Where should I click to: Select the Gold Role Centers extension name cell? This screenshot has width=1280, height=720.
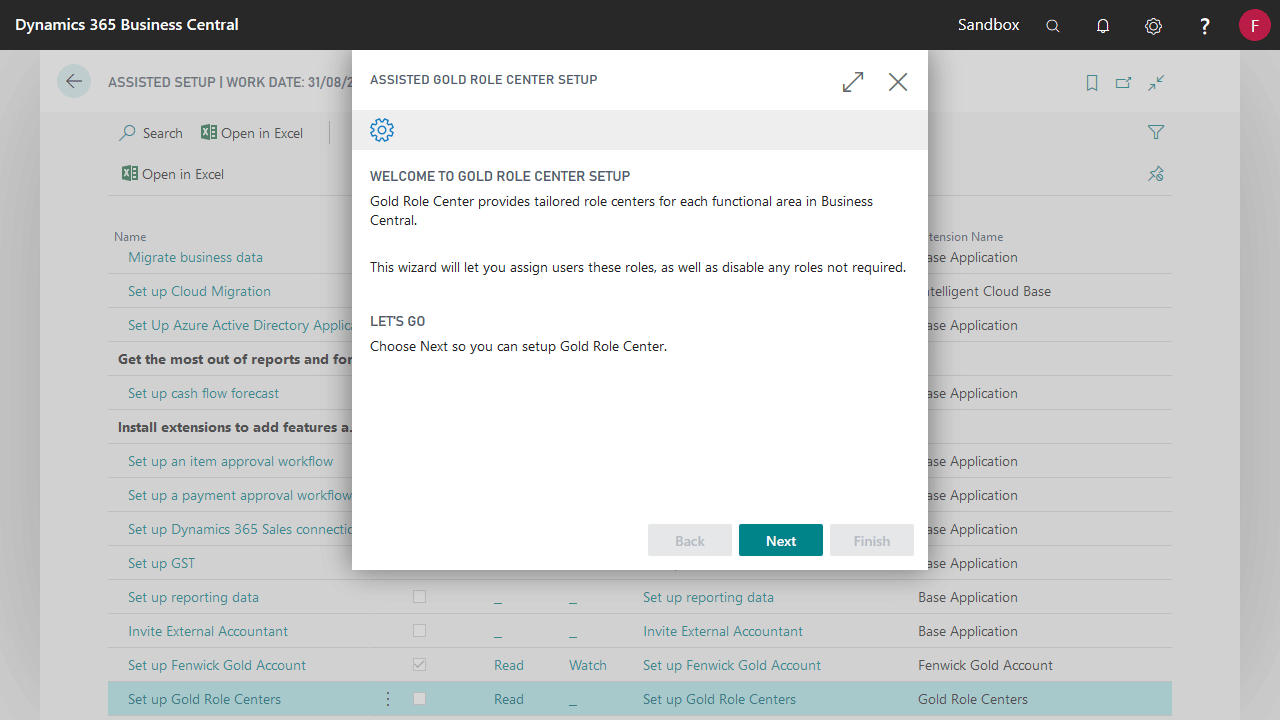click(x=973, y=699)
